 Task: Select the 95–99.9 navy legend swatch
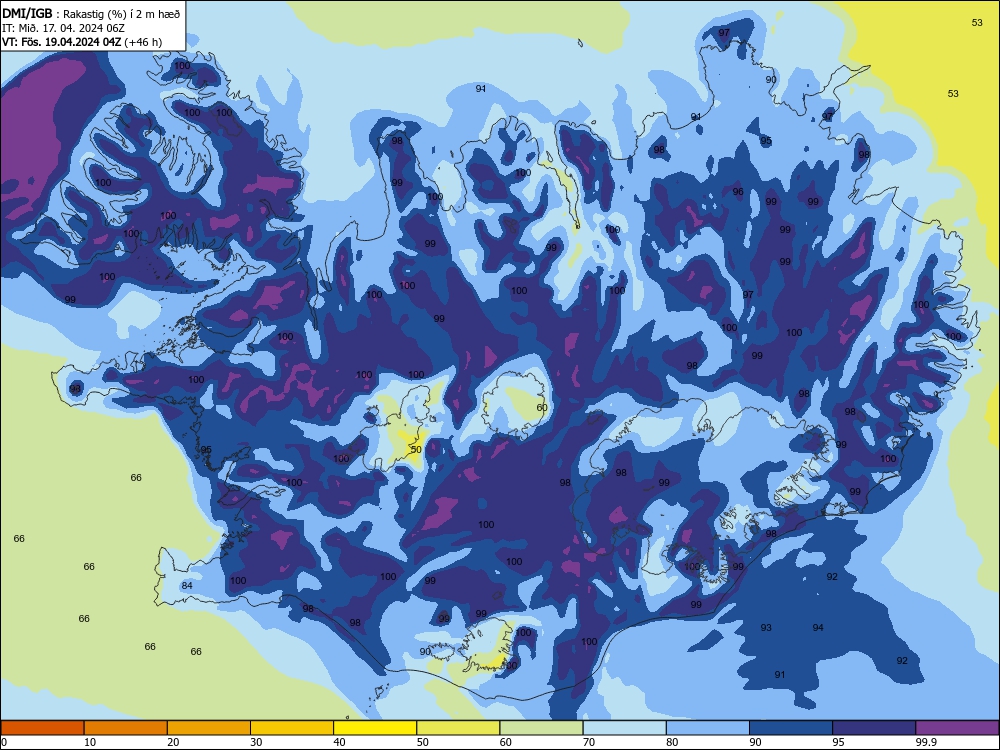click(874, 728)
